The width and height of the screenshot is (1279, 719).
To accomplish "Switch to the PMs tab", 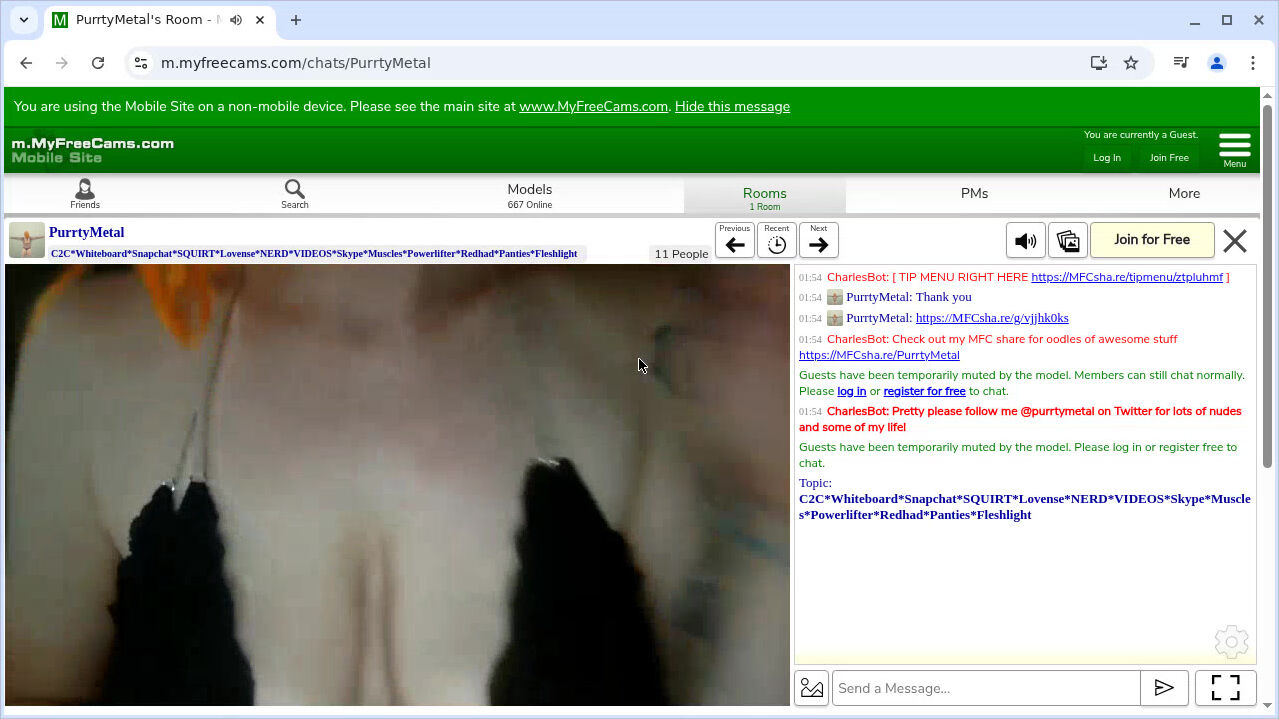I will [974, 194].
